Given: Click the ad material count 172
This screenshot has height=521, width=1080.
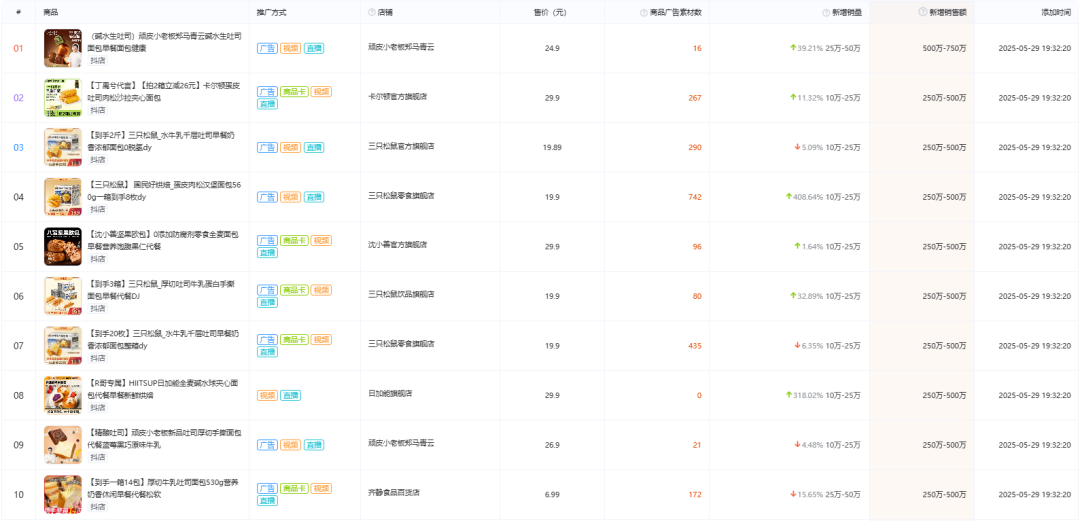Looking at the screenshot, I should tap(694, 495).
